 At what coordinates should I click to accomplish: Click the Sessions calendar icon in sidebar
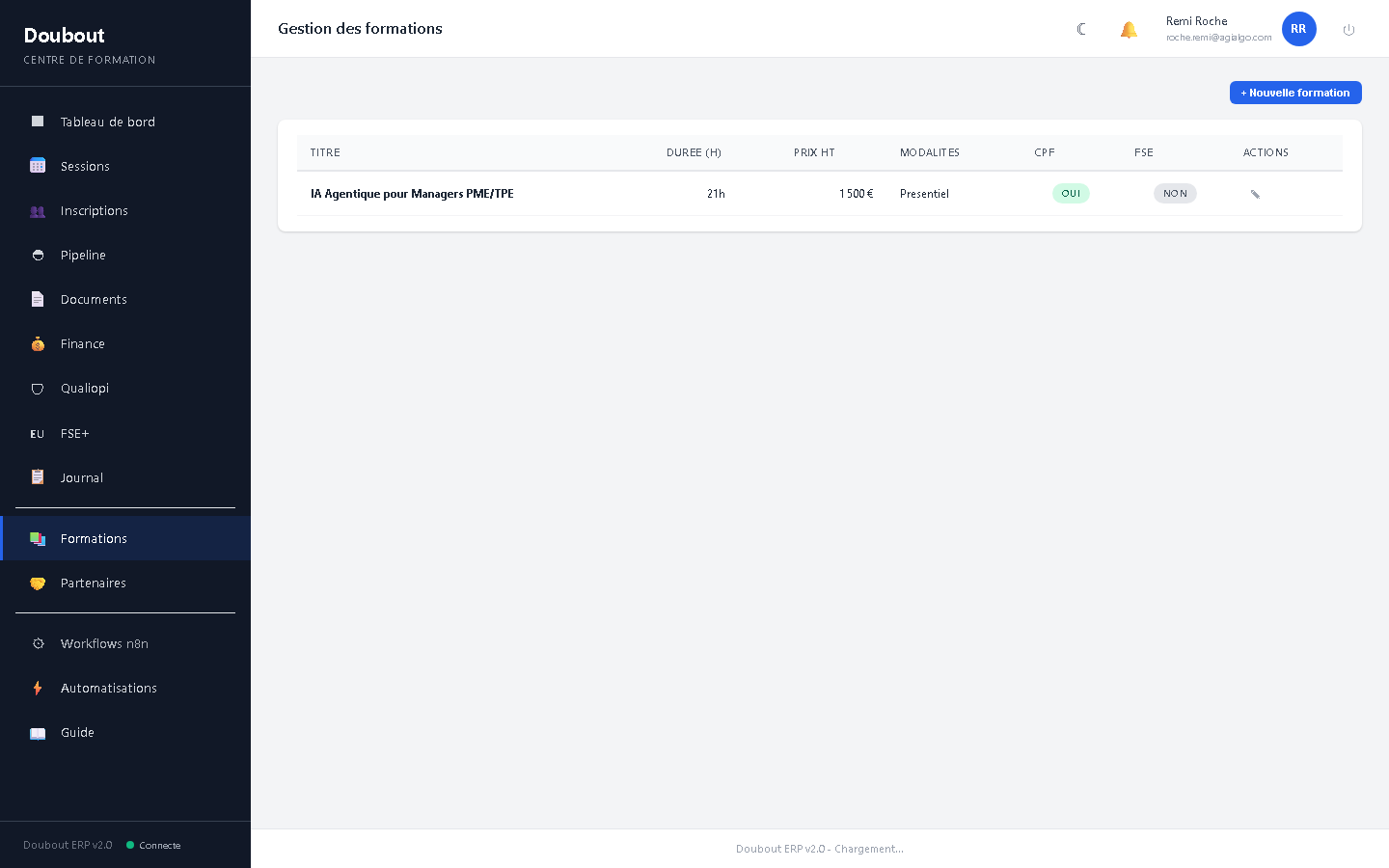tap(38, 166)
